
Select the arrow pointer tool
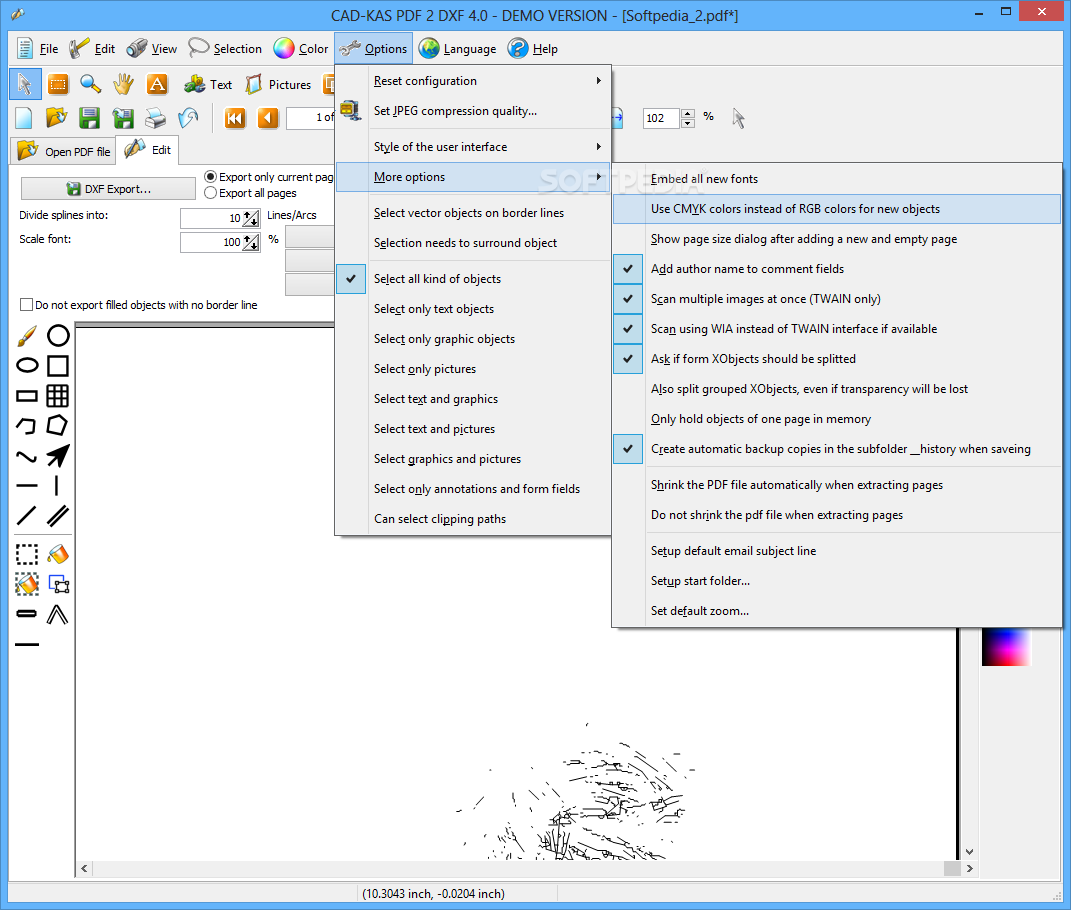pos(25,84)
